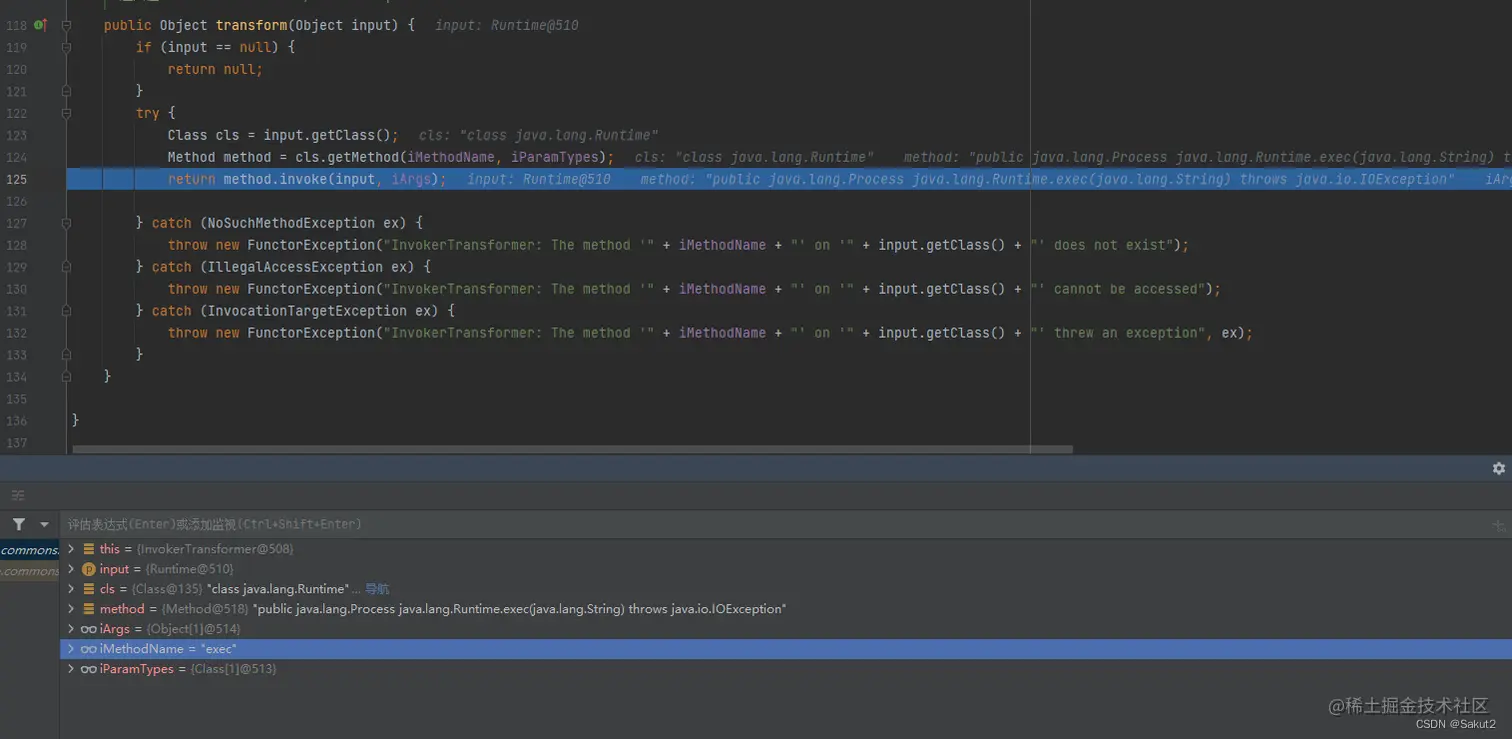Click inline hint 'cls: "class java.lang.Runtime"' on line 123
The image size is (1512, 739).
coord(539,135)
